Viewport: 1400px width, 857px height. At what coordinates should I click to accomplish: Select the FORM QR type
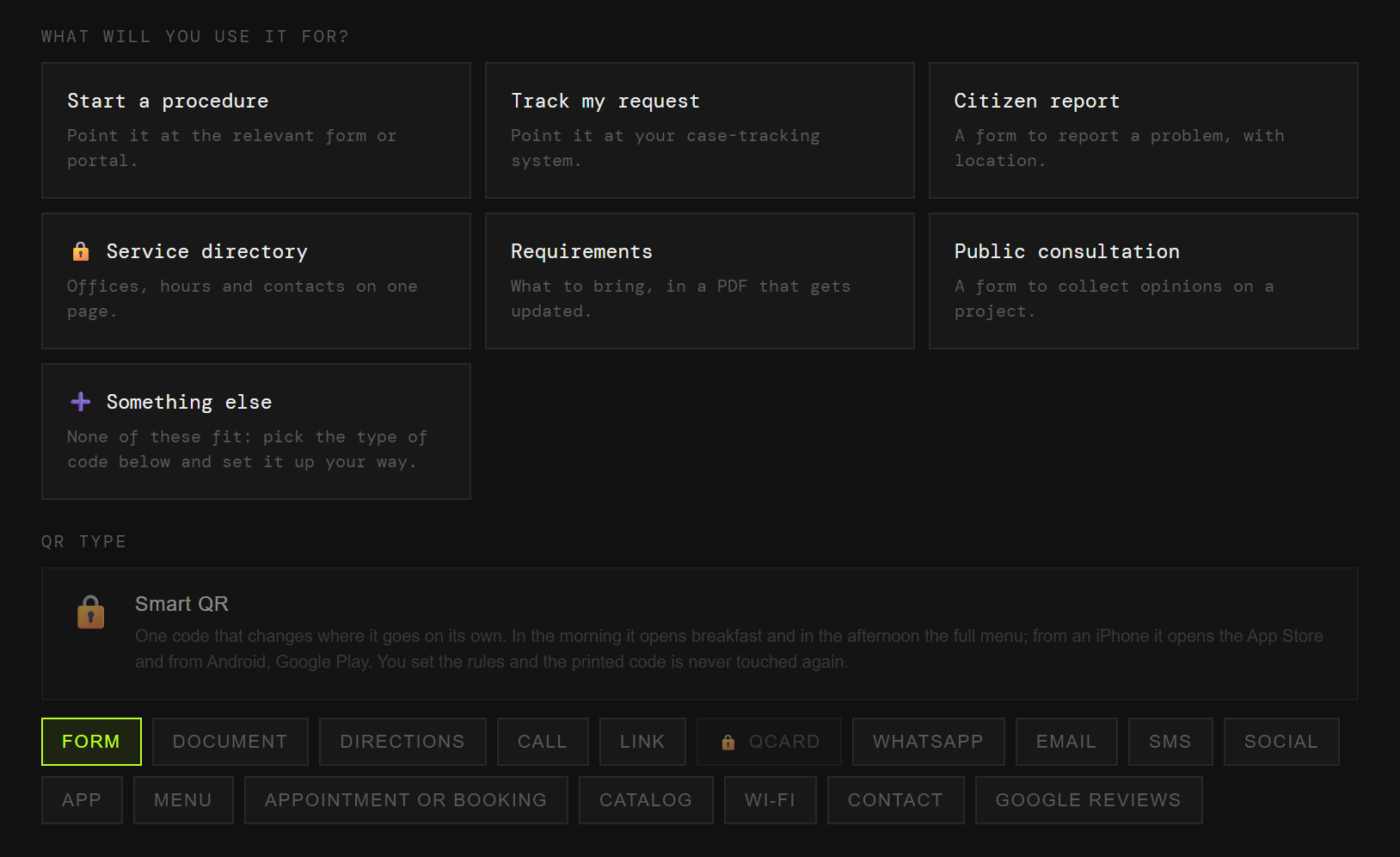pyautogui.click(x=91, y=742)
